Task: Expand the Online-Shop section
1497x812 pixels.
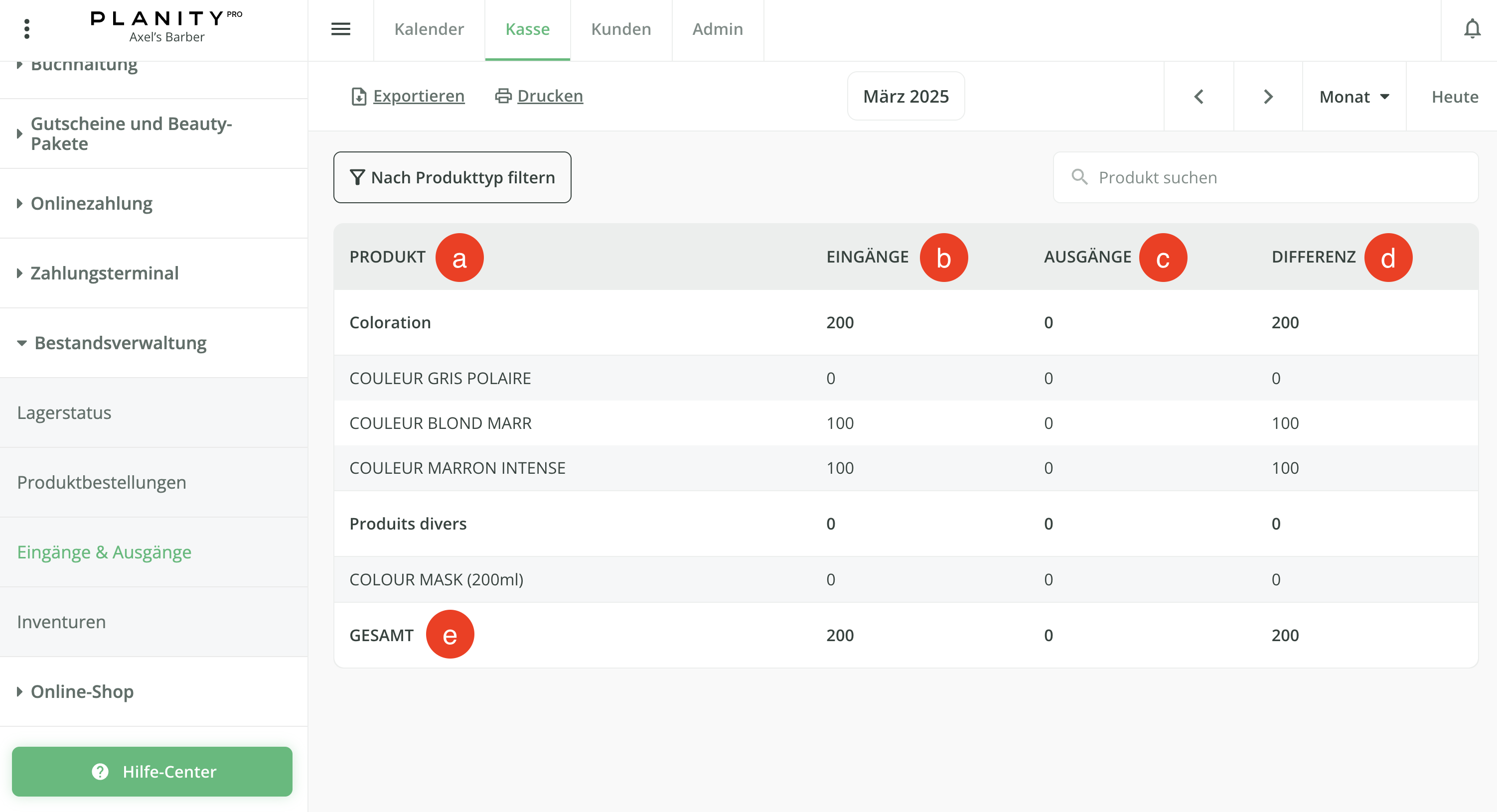Action: click(x=82, y=691)
